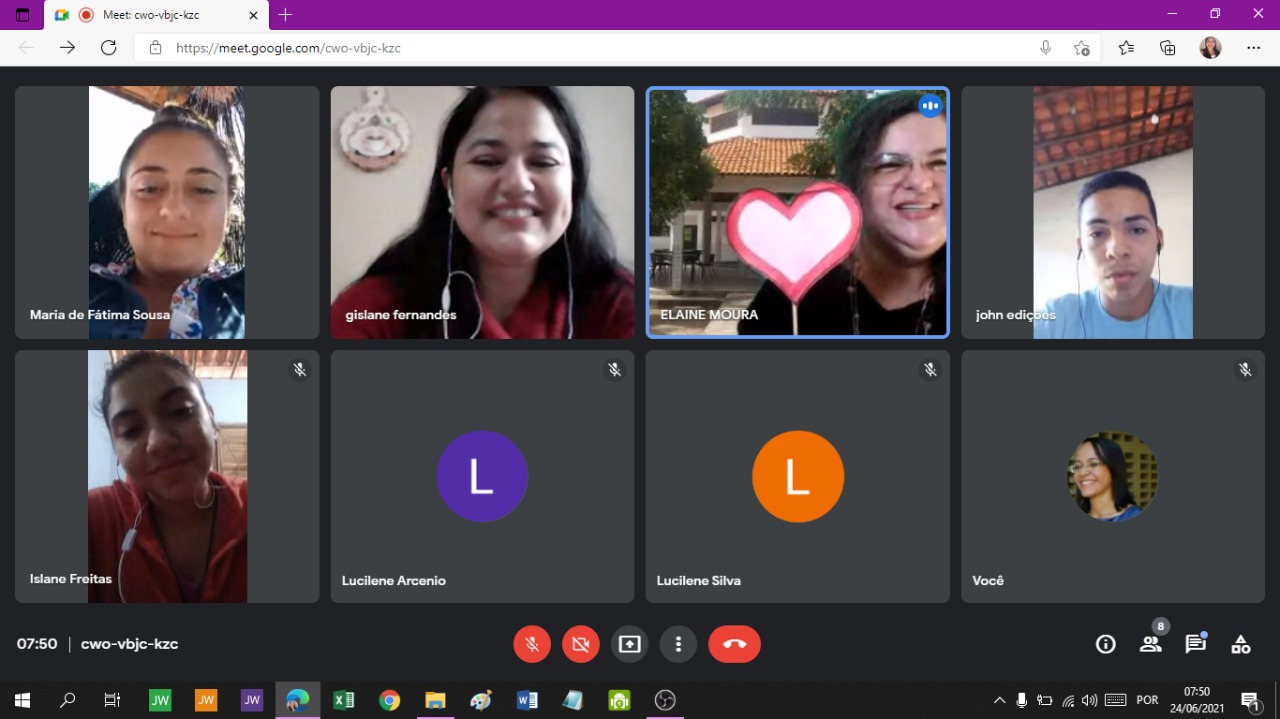Add this page to favorites

1081,48
